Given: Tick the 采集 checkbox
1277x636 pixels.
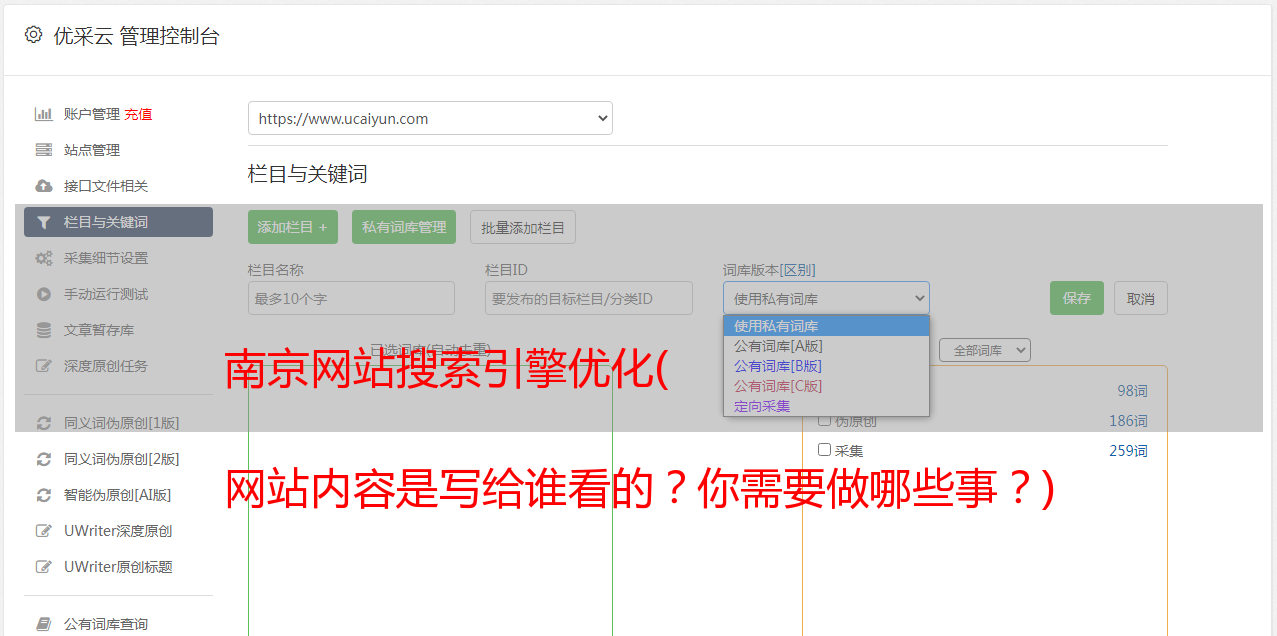Looking at the screenshot, I should coord(824,450).
